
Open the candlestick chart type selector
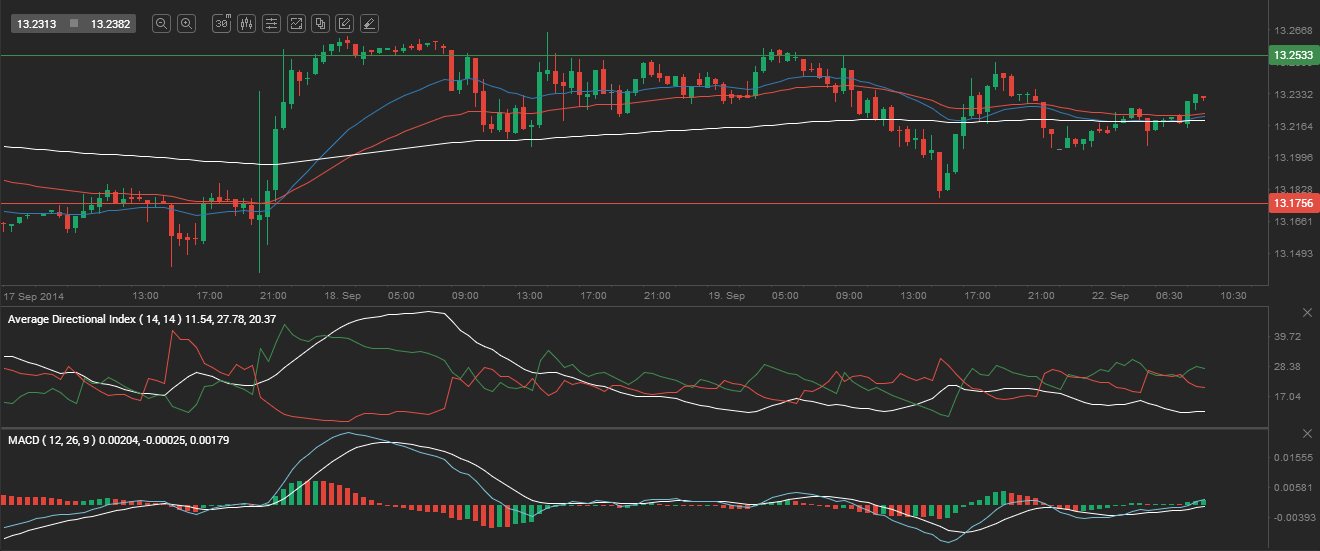pyautogui.click(x=246, y=23)
